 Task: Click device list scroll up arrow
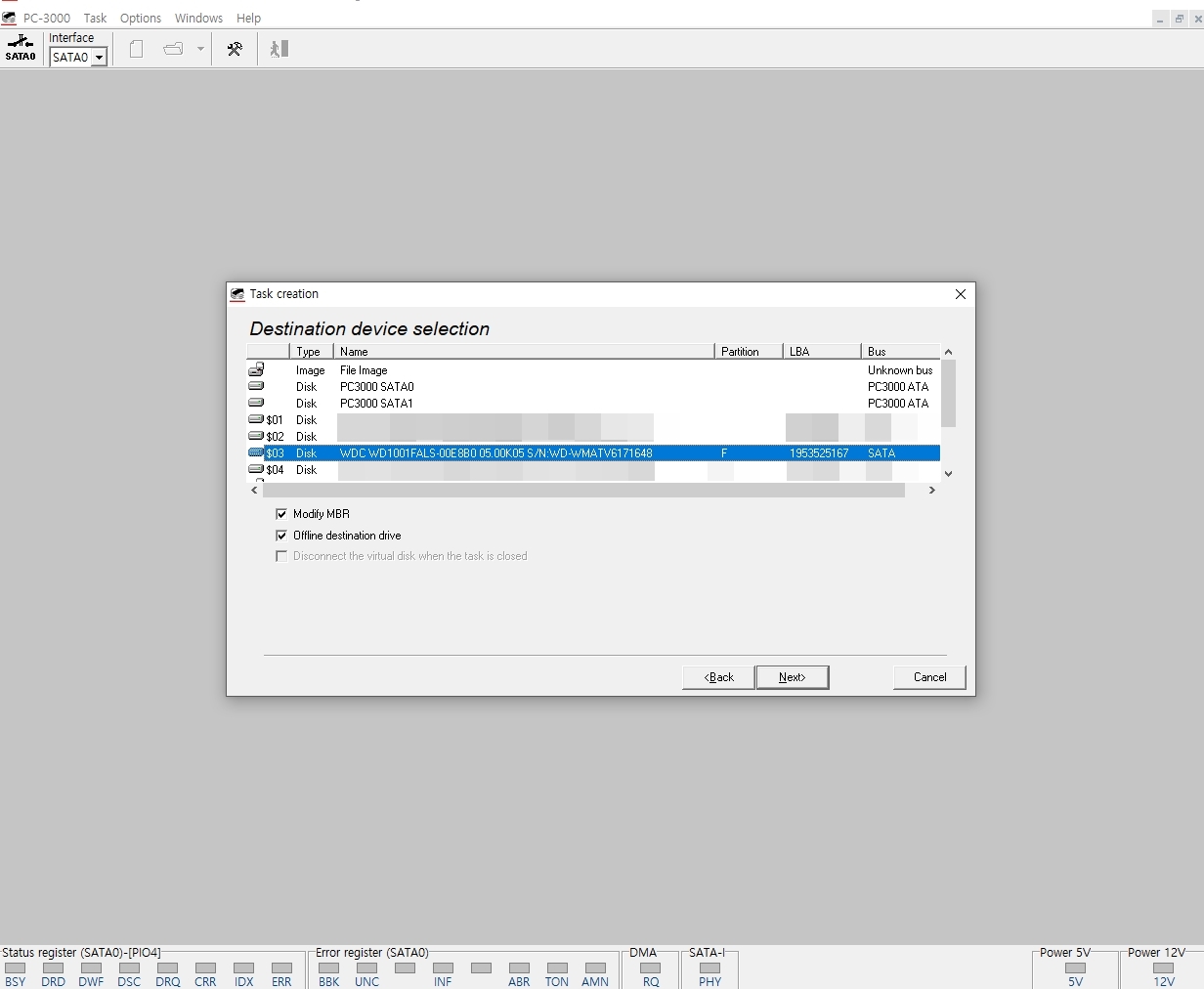[948, 352]
